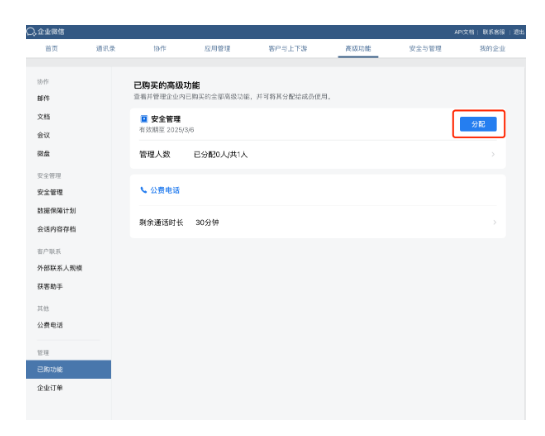Expand the 管理人数 row chevron
This screenshot has height=436, width=545.
click(x=493, y=154)
